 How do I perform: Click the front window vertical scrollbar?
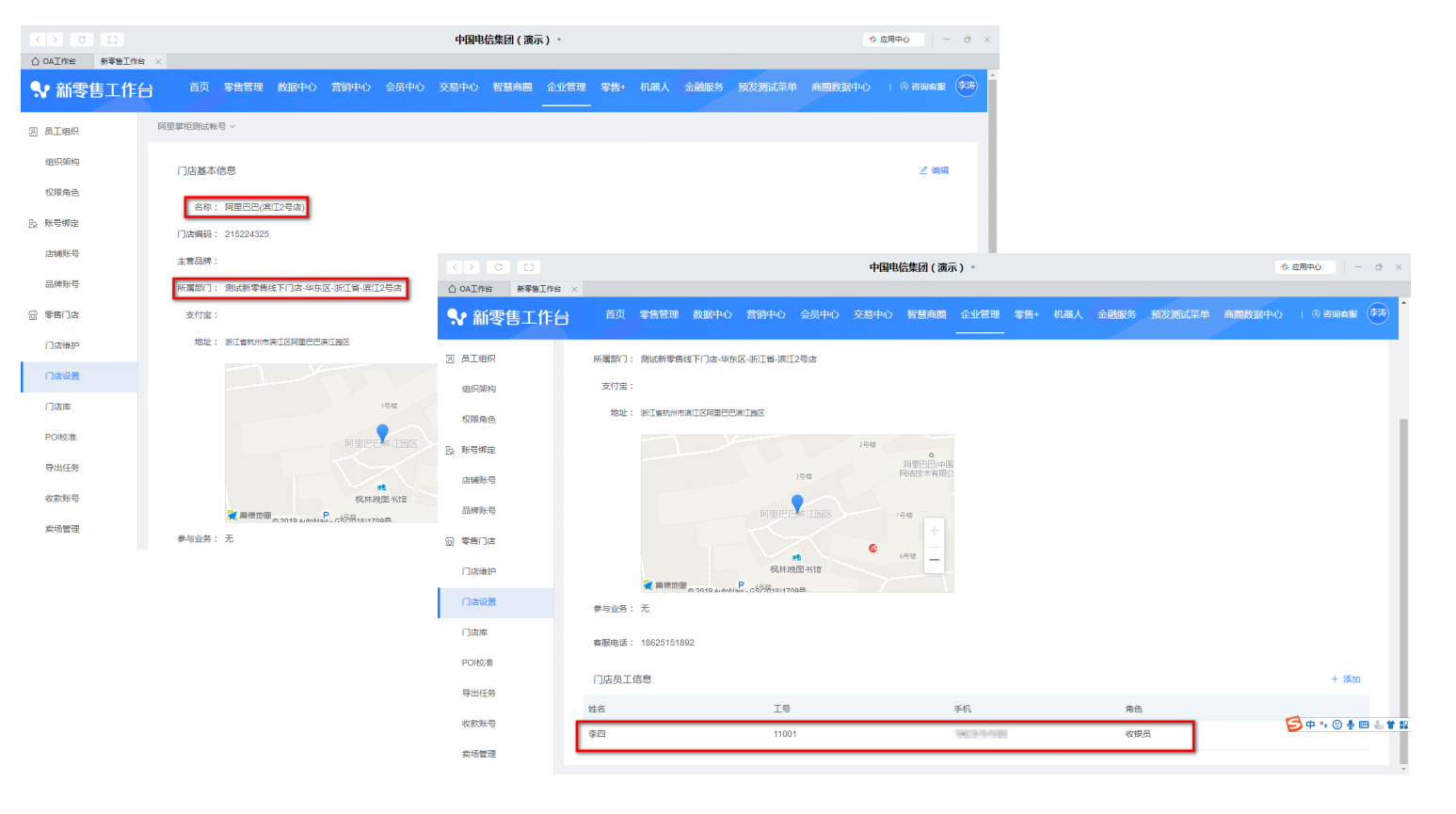(x=1403, y=565)
